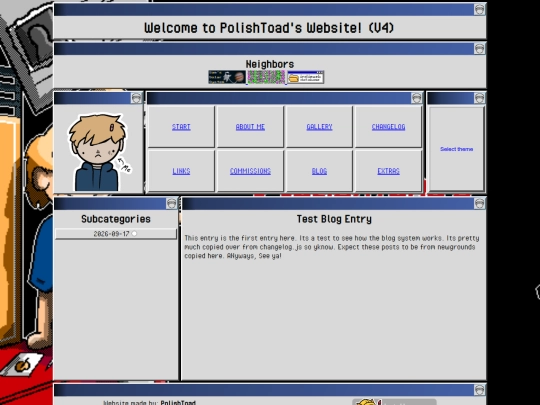Open the COMMISSIONS page
This screenshot has height=405, width=540.
pos(250,171)
